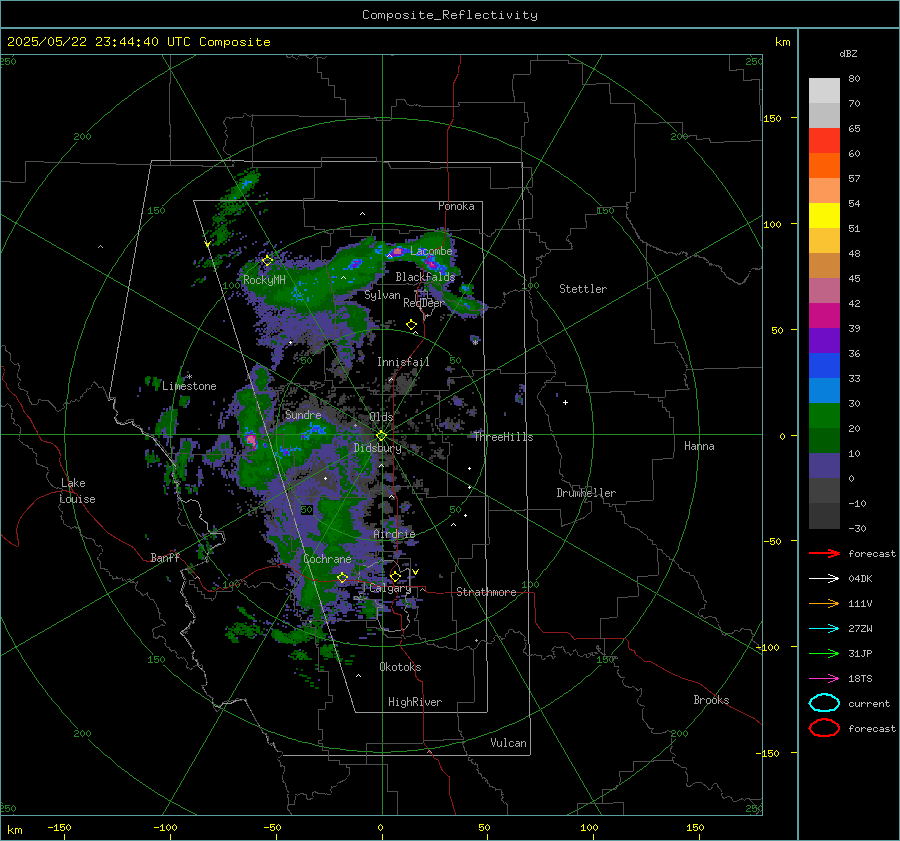Click the Didsbury map label

378,448
